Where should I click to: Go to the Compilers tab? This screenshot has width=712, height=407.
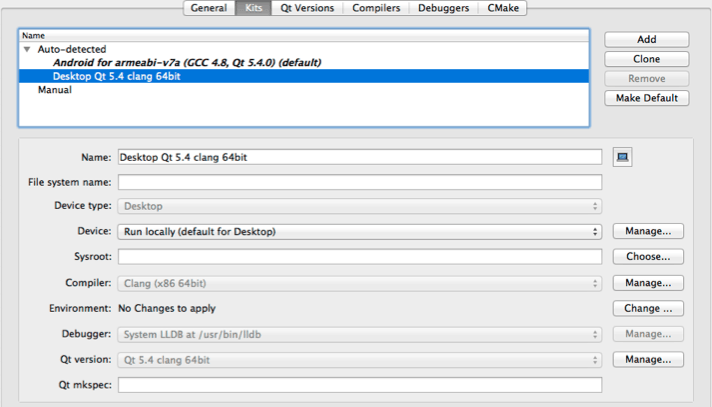(x=376, y=8)
